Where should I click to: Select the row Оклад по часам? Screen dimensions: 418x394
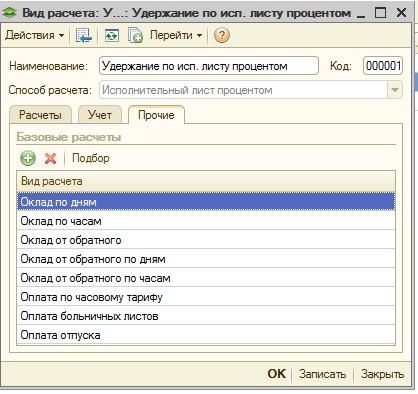(206, 221)
